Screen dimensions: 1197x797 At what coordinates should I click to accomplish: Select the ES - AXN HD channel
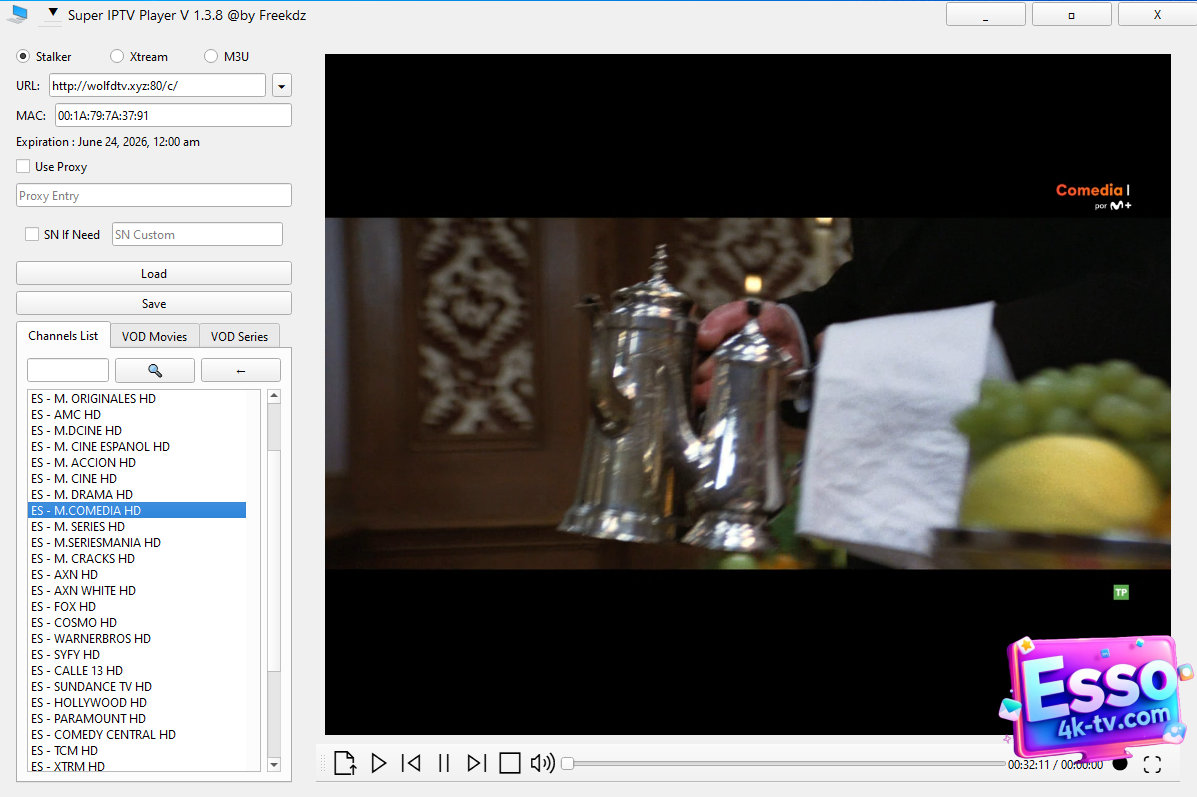coord(64,574)
